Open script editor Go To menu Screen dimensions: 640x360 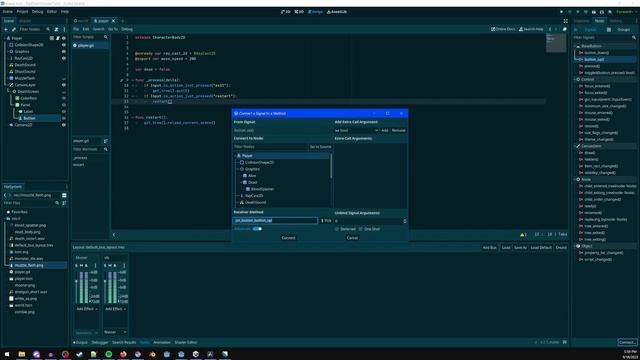click(113, 29)
